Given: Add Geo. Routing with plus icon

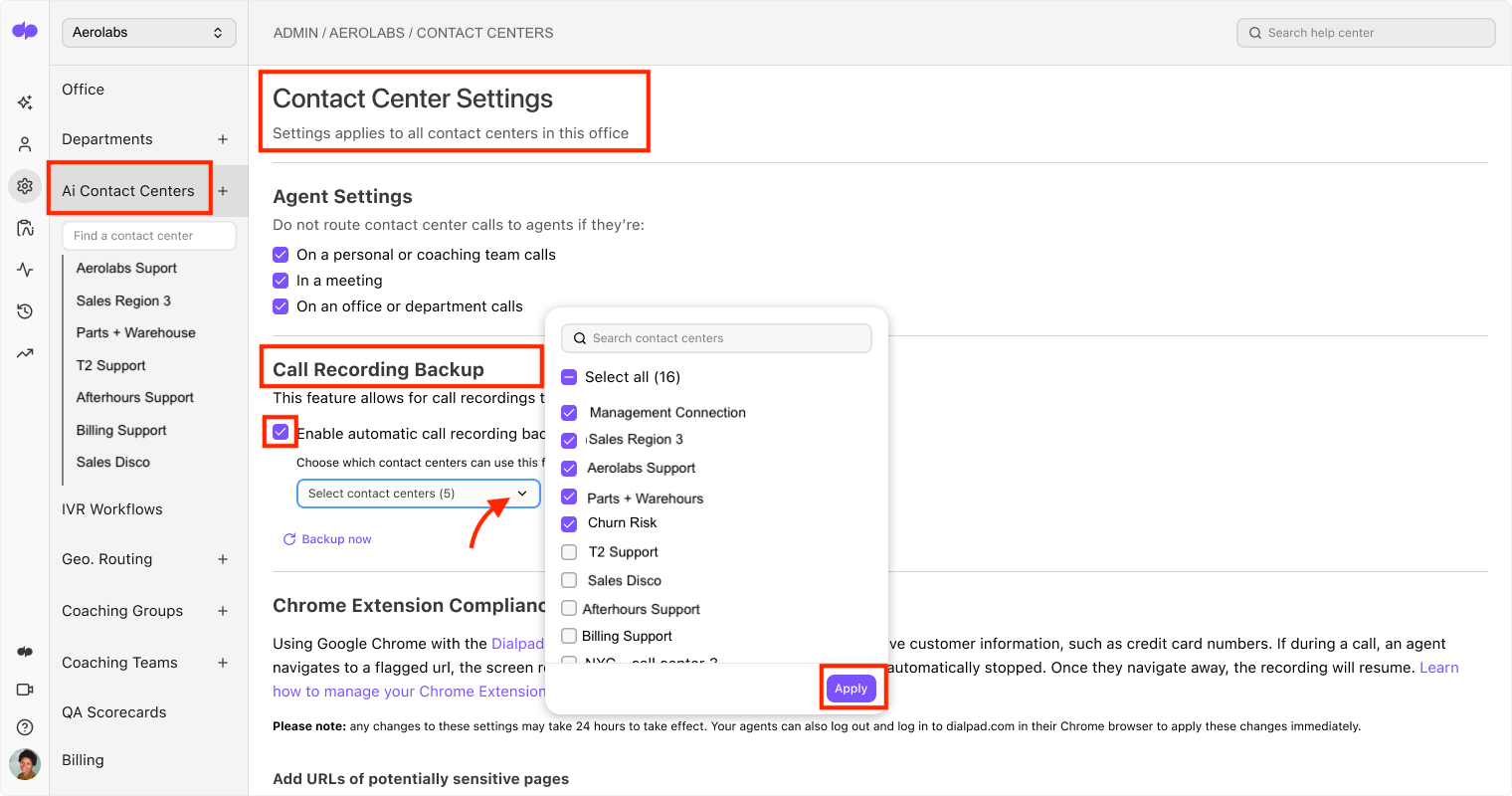Looking at the screenshot, I should [x=223, y=559].
